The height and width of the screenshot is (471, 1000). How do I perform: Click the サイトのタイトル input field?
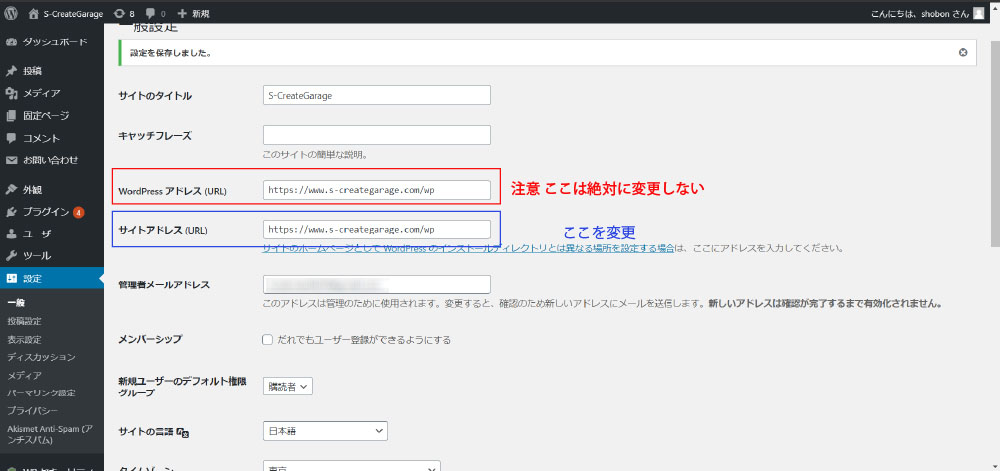tap(376, 95)
